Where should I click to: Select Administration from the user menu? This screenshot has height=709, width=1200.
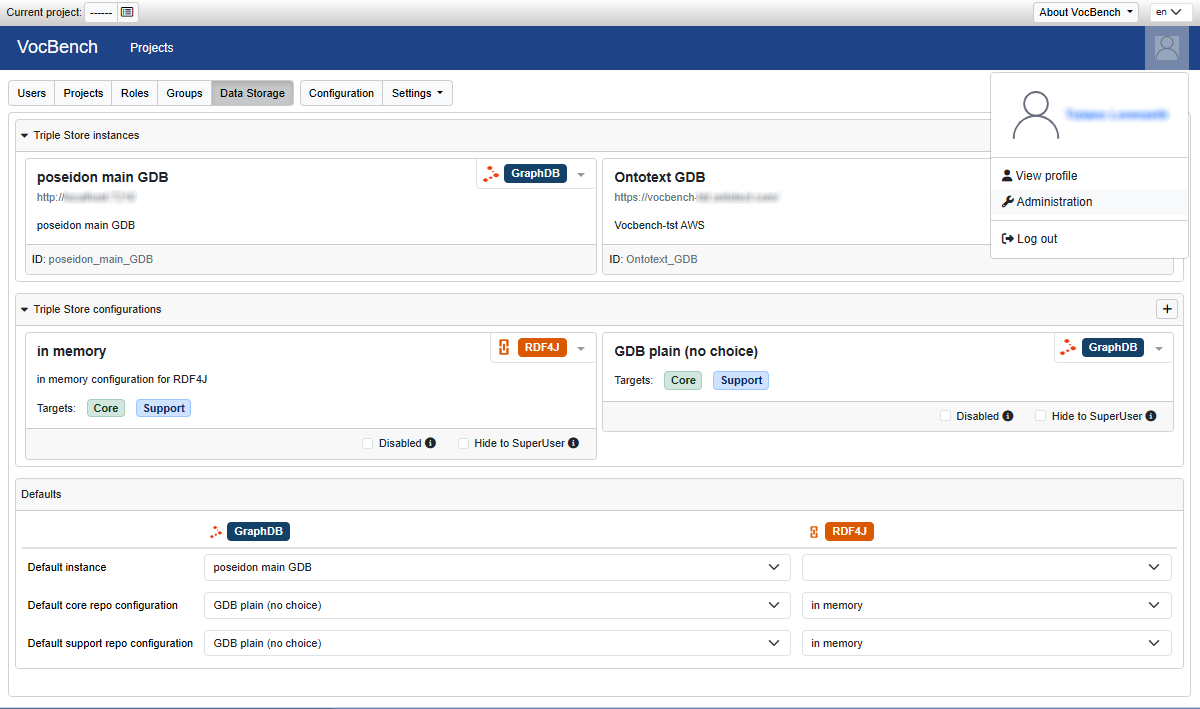tap(1054, 202)
